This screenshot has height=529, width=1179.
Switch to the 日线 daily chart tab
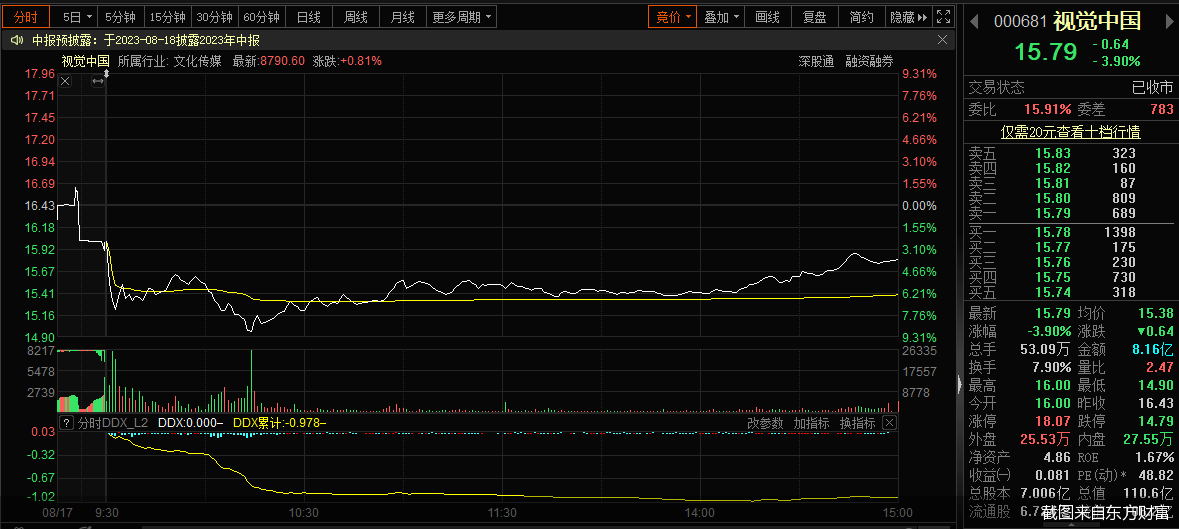coord(309,17)
